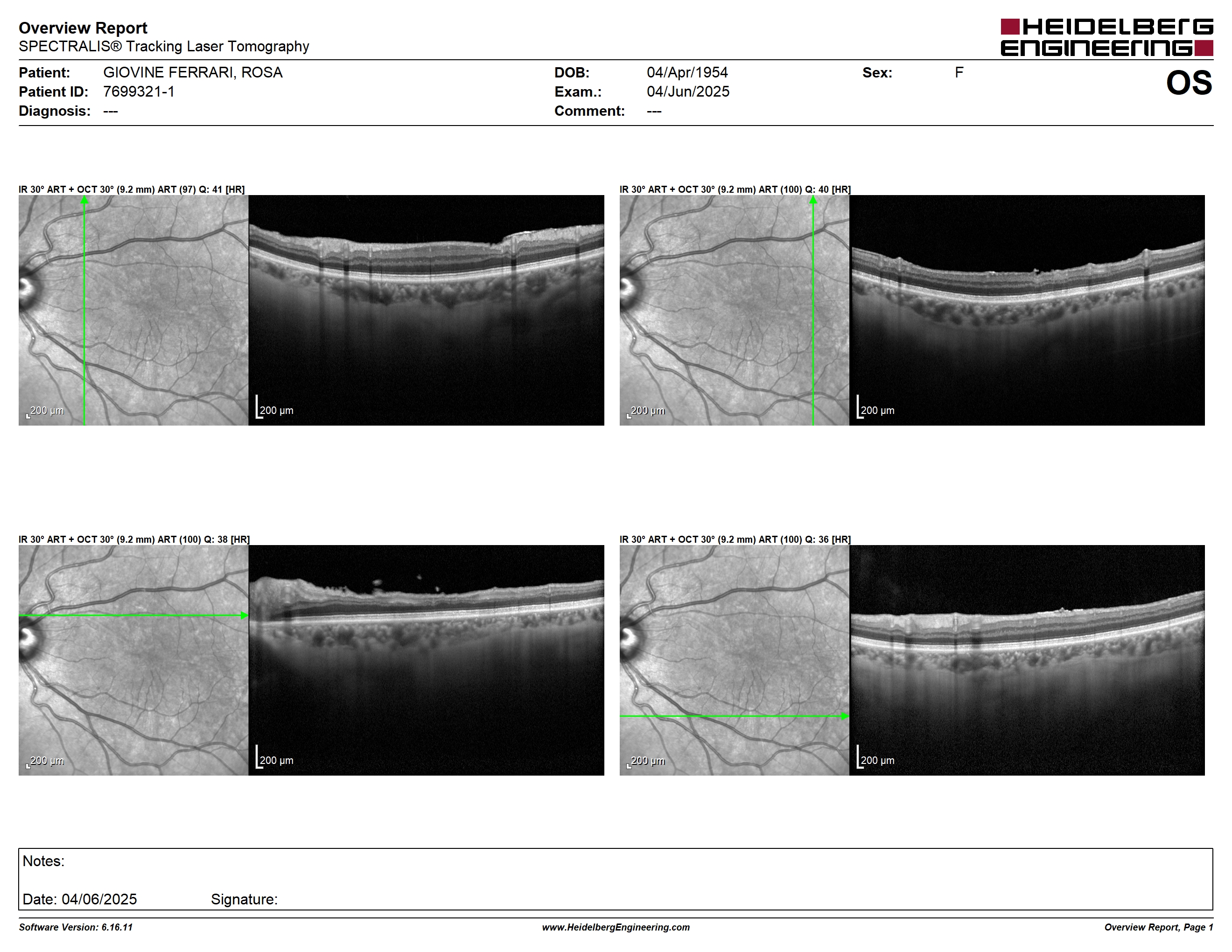Click the green arrowhead atop top-left fundus scan line
The width and height of the screenshot is (1232, 952).
(x=84, y=200)
